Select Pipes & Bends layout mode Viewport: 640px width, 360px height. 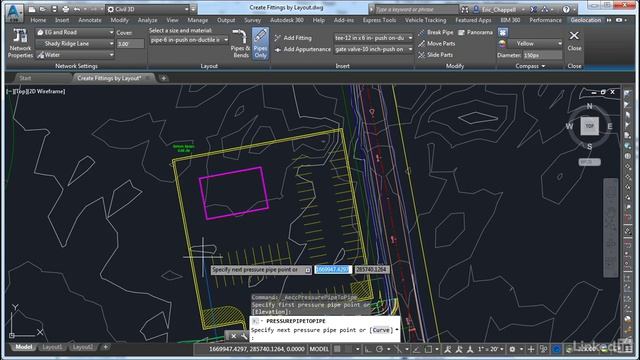[x=240, y=43]
